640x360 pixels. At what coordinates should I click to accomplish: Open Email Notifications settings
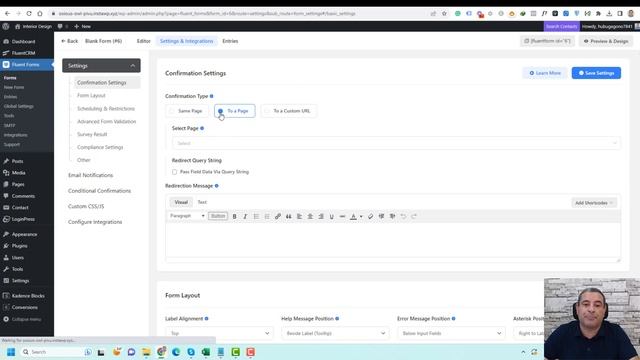point(91,175)
